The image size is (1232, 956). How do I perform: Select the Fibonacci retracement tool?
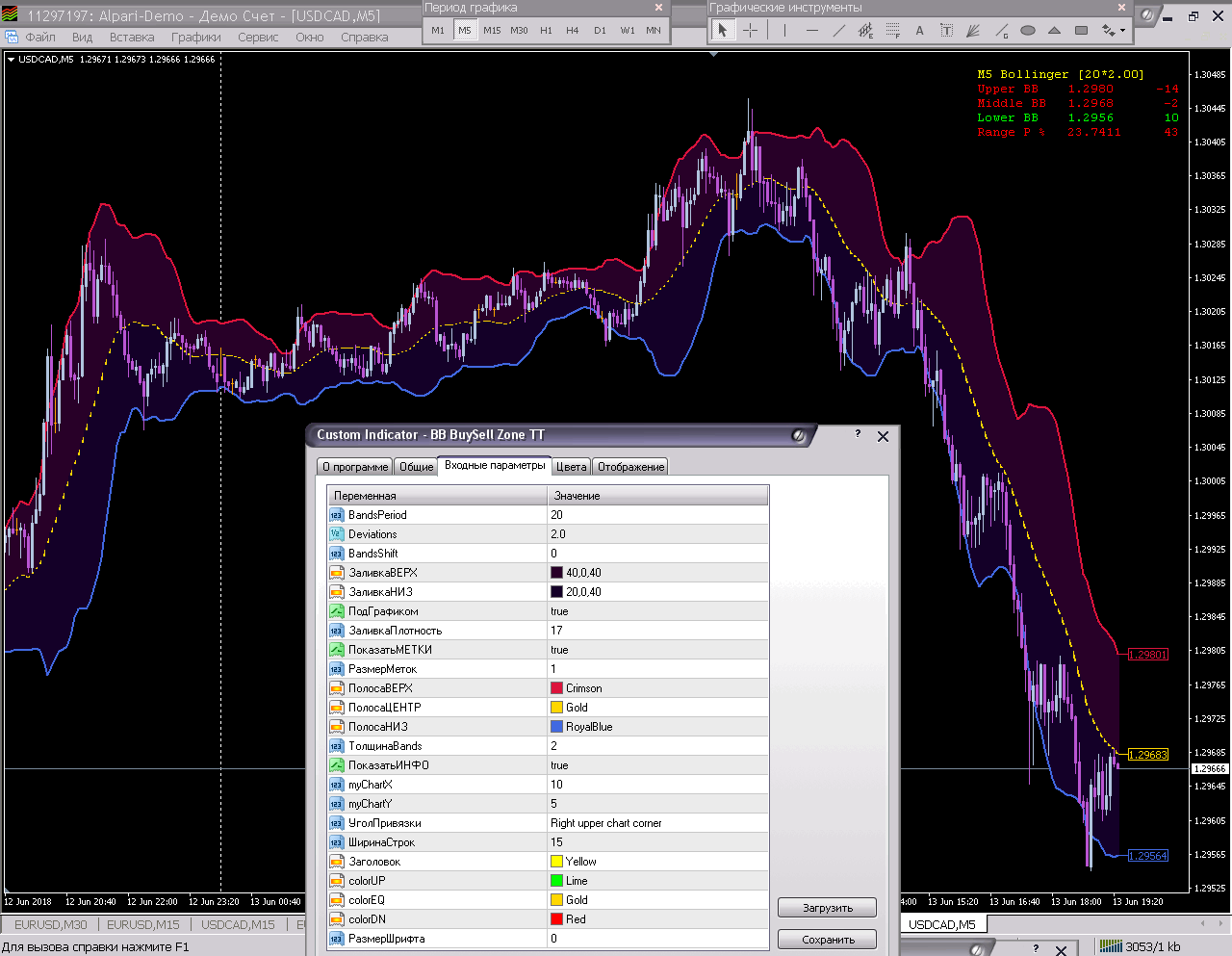click(892, 31)
